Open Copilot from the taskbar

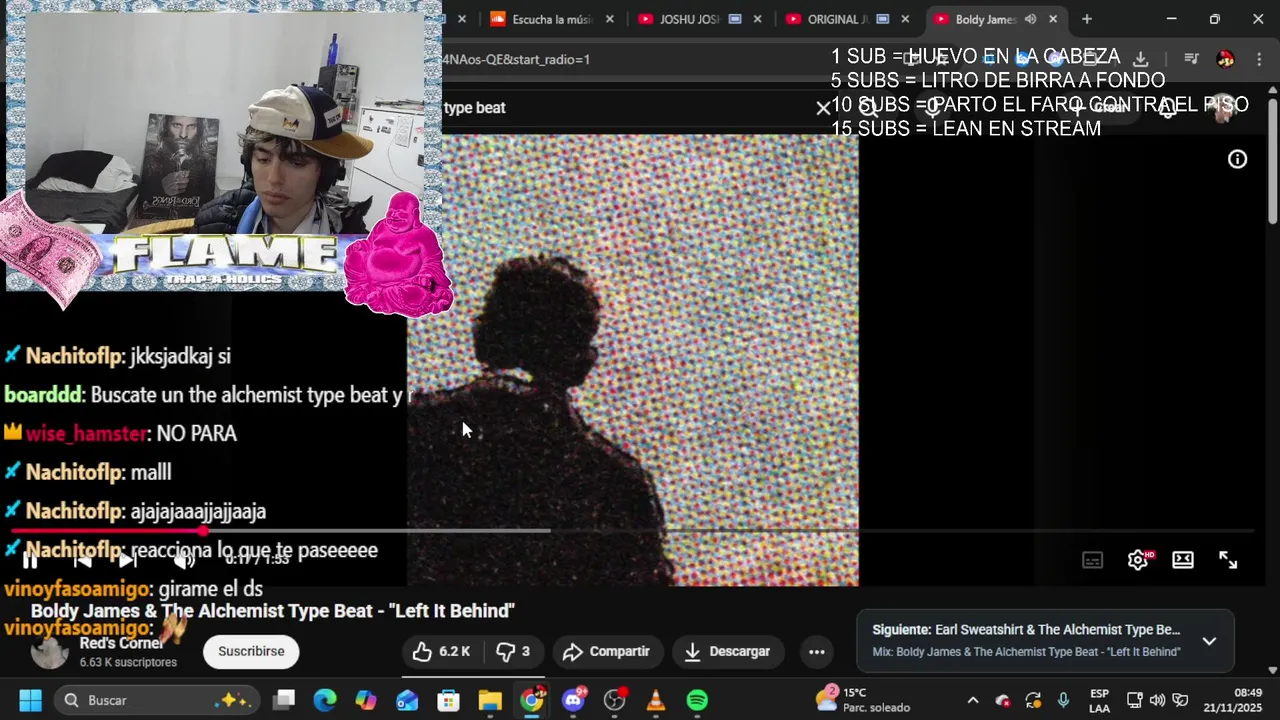(366, 700)
